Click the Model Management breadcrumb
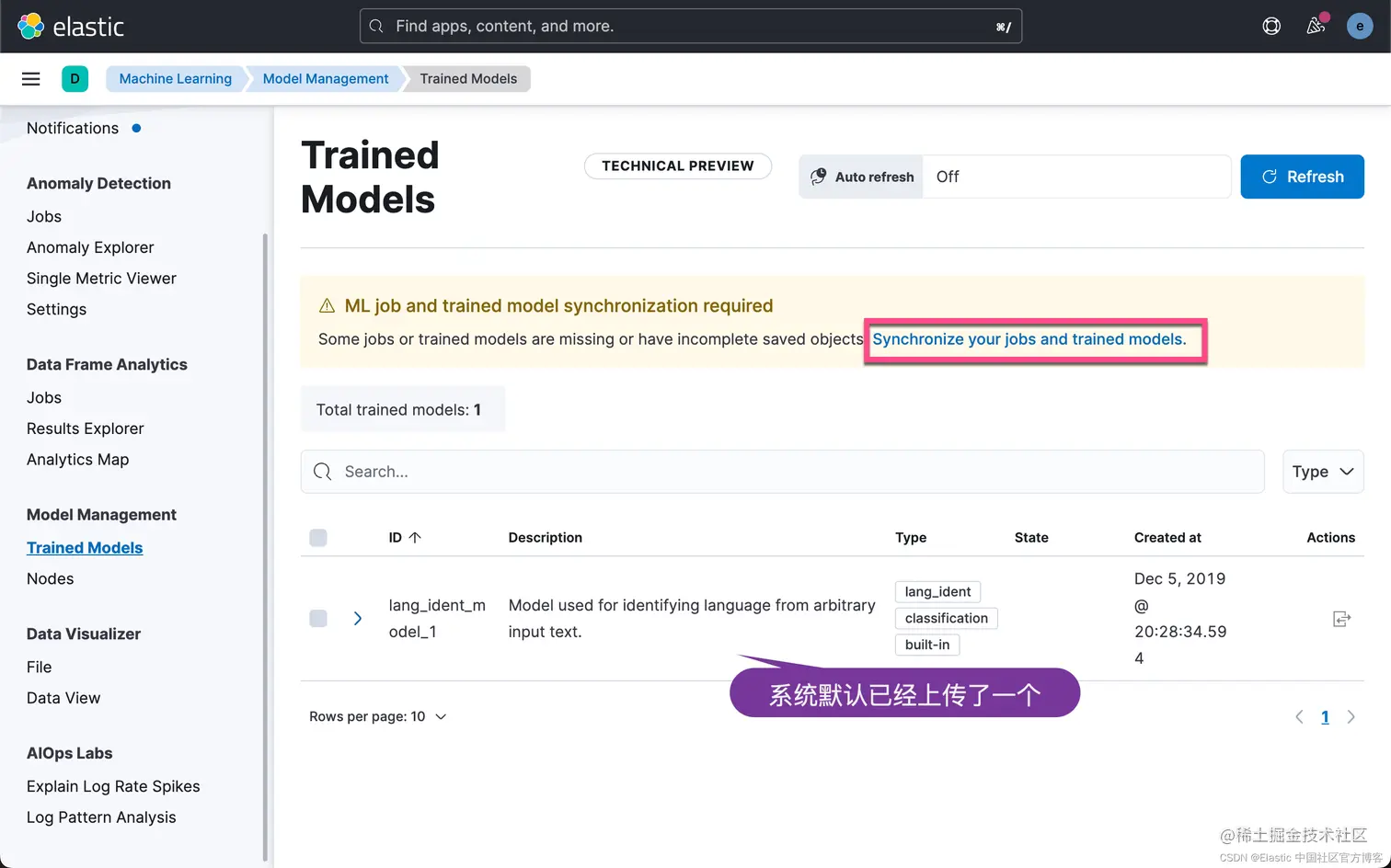Viewport: 1391px width, 868px height. point(326,79)
